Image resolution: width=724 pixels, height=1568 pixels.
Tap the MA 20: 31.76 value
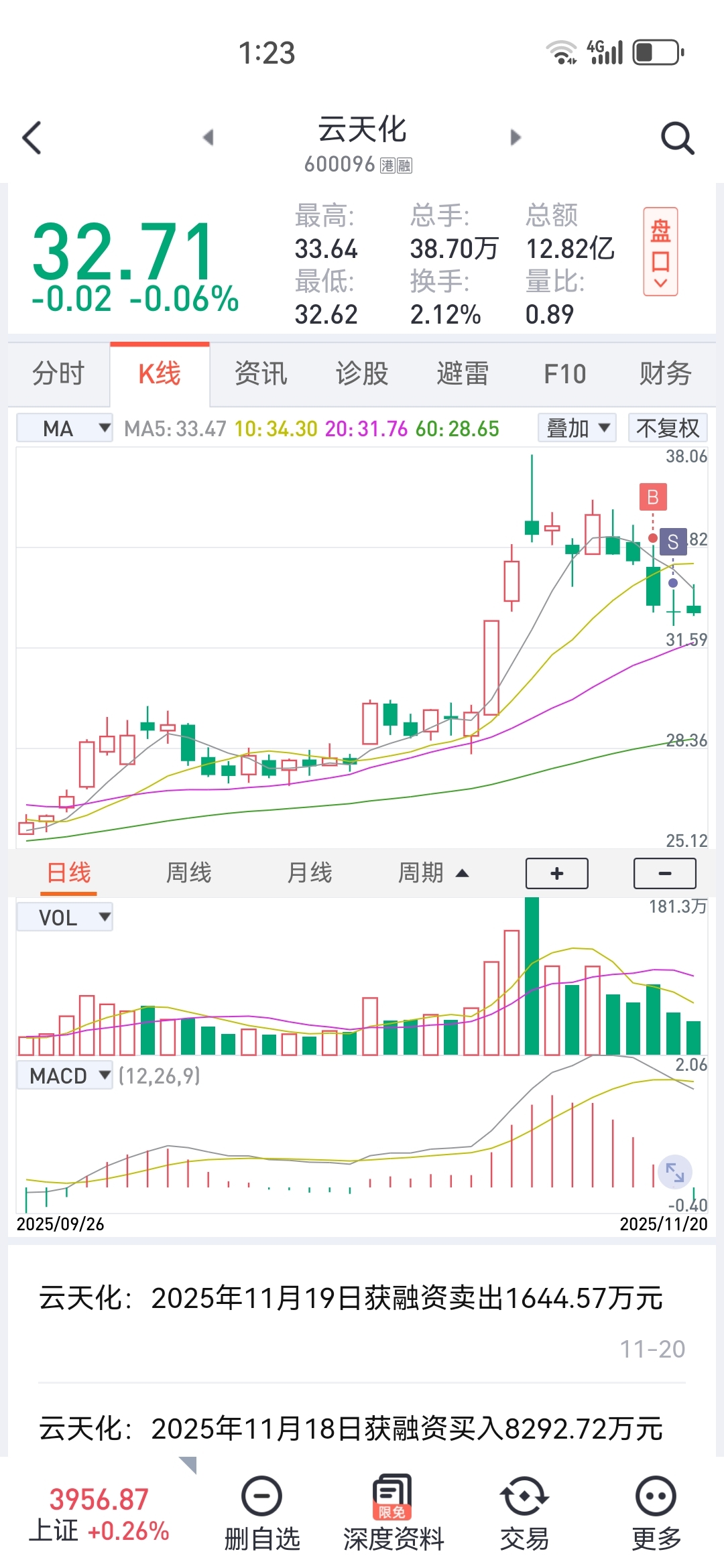tap(366, 428)
